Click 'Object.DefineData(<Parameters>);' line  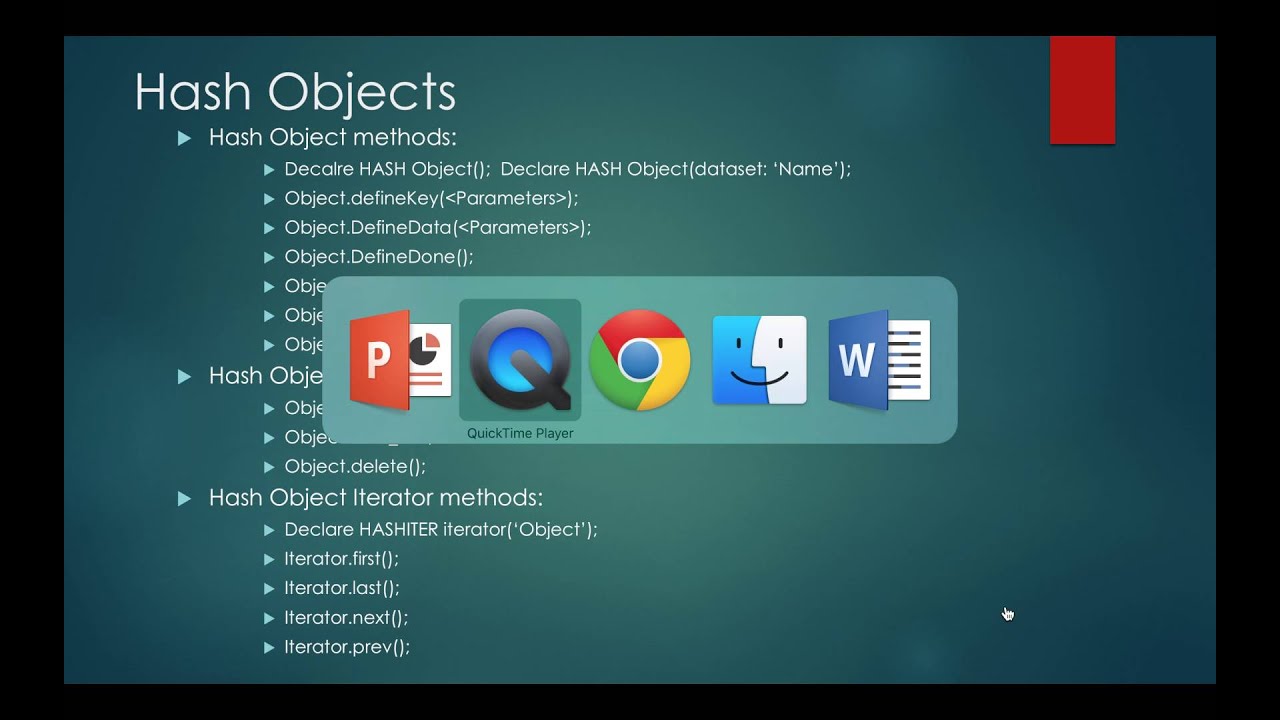pos(438,227)
